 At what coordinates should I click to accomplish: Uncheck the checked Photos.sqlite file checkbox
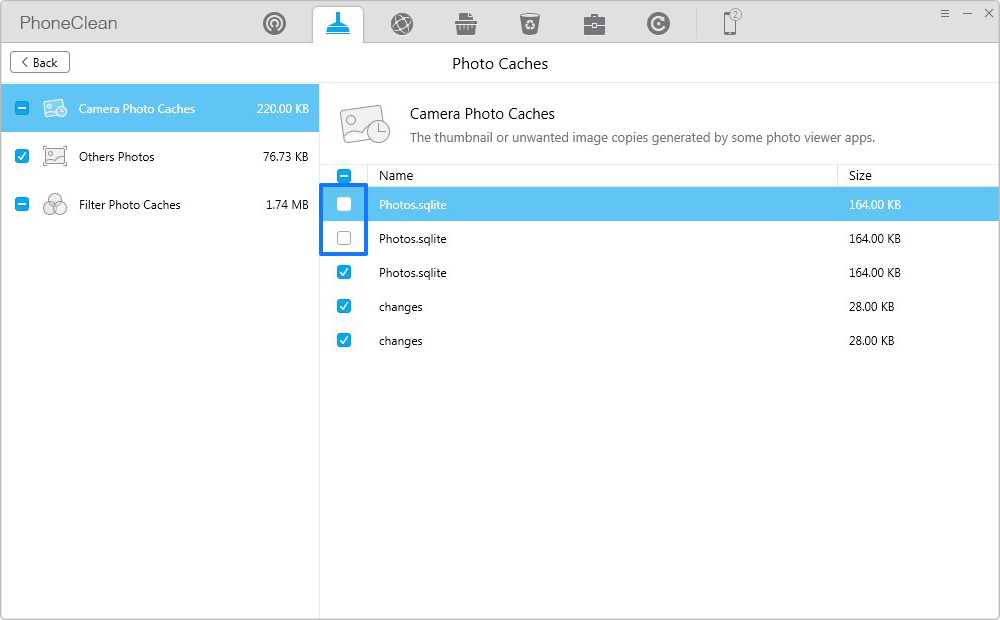tap(344, 273)
